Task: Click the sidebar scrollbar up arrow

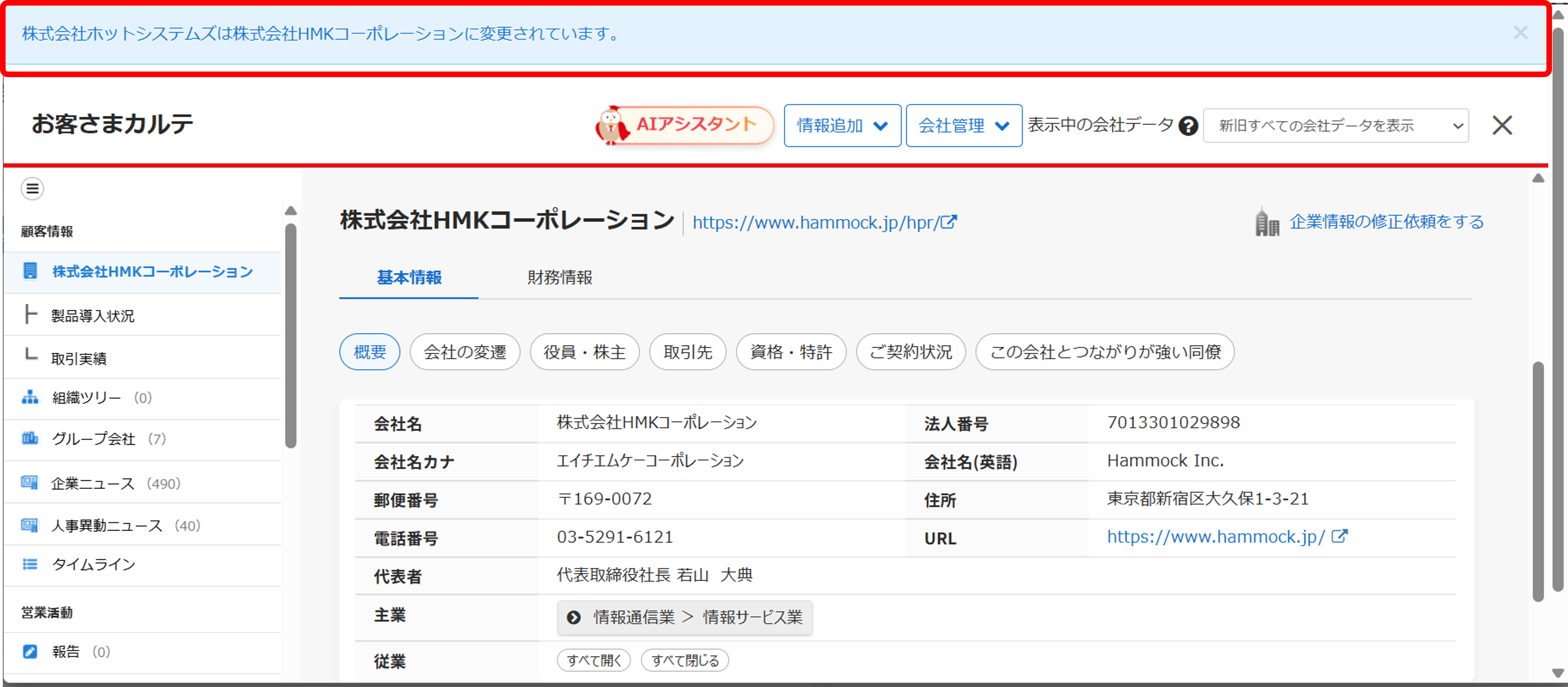Action: 291,211
